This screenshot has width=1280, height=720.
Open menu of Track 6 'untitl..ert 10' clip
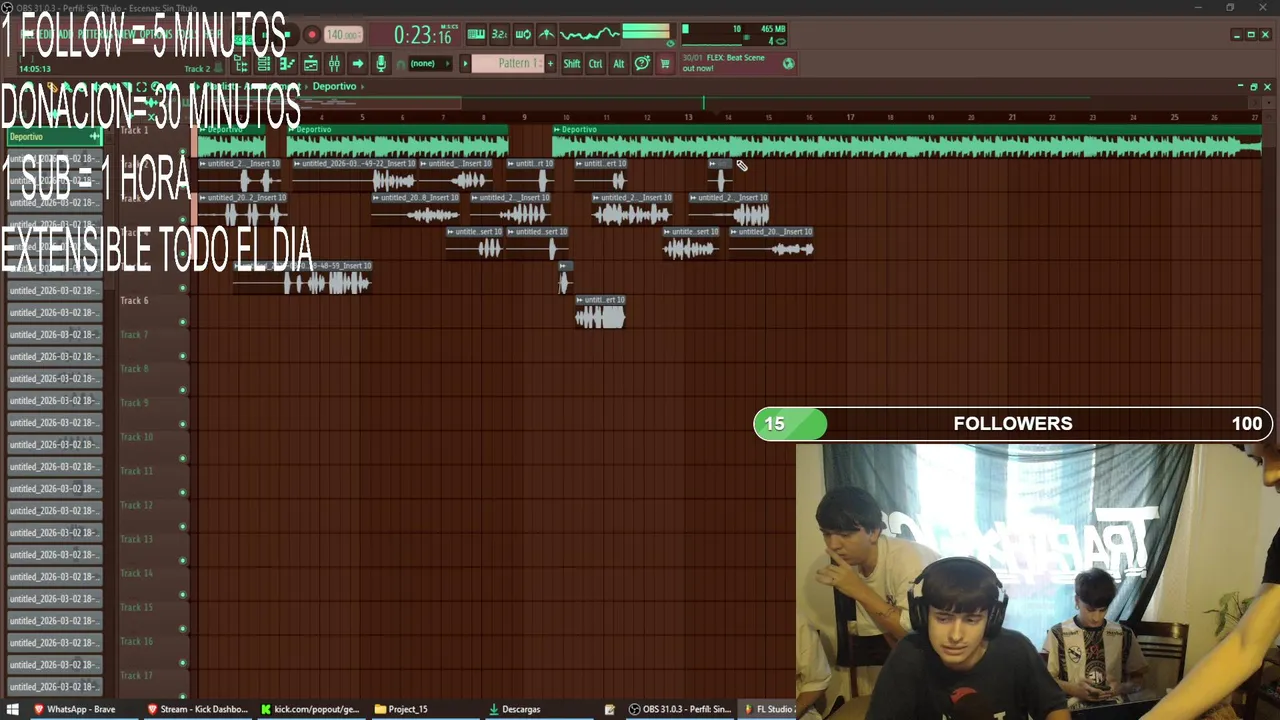pyautogui.click(x=580, y=299)
